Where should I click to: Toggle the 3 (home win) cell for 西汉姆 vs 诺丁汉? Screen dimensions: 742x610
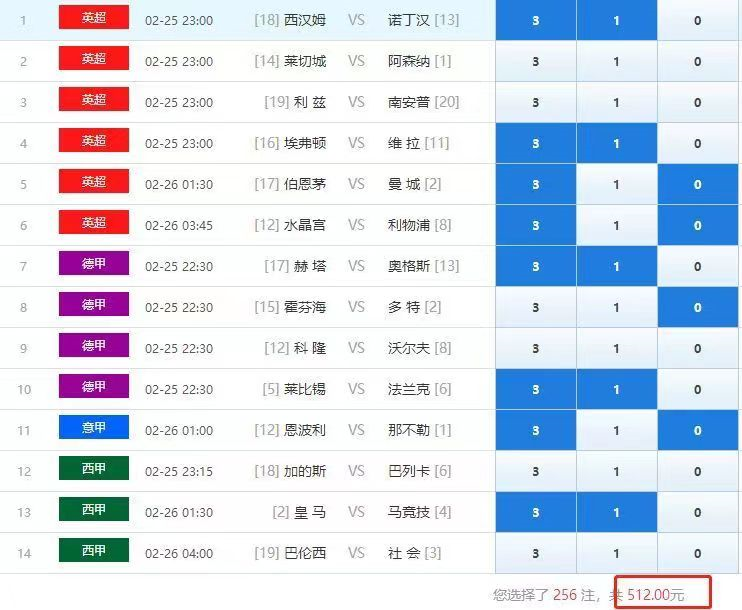[x=536, y=20]
